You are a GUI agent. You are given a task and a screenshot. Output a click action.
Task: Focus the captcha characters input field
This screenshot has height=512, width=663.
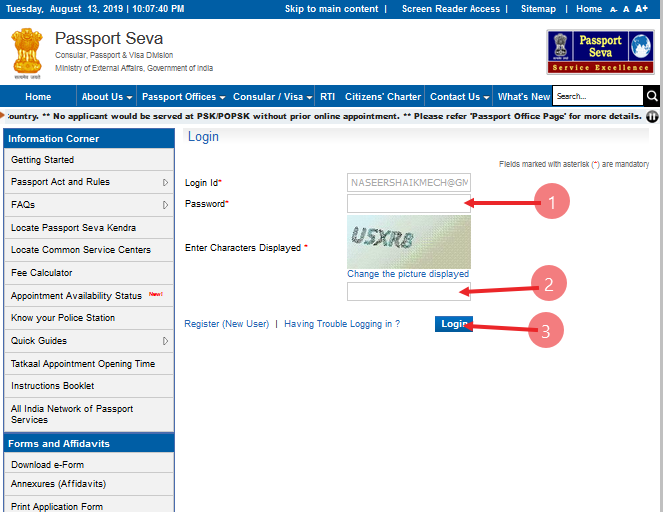(409, 291)
